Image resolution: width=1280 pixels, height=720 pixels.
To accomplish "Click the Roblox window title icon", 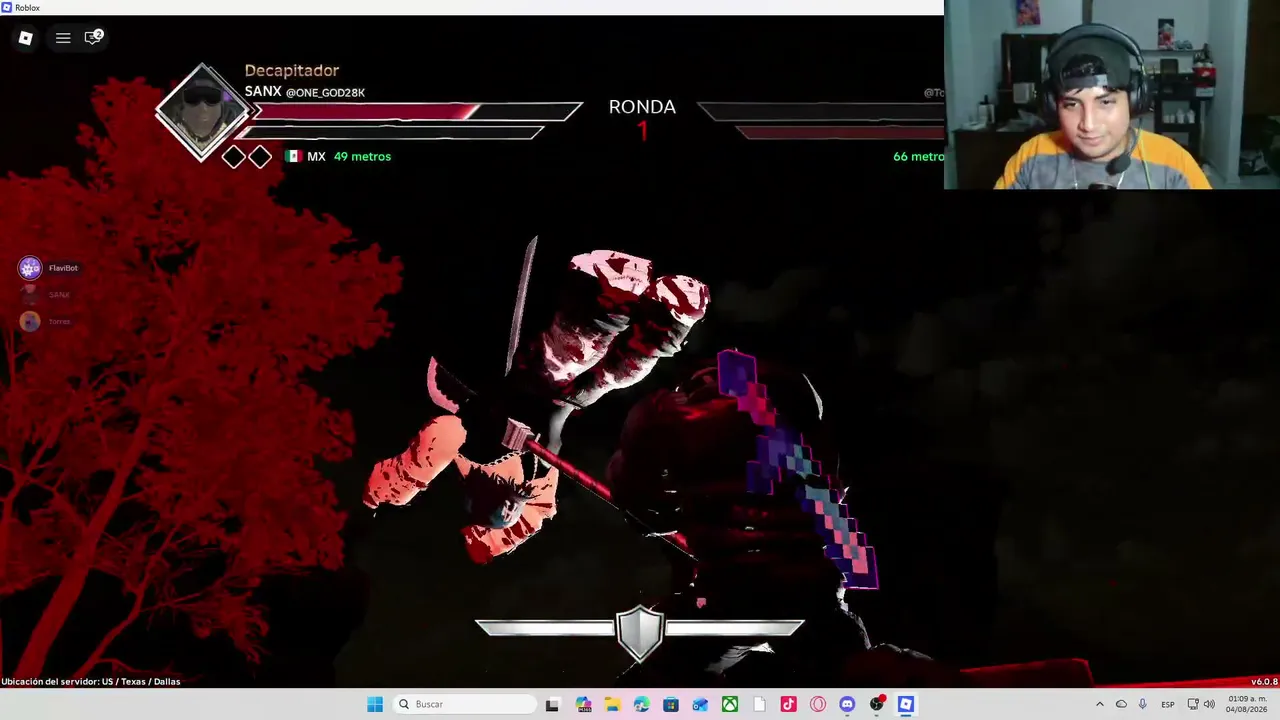I will tap(7, 7).
